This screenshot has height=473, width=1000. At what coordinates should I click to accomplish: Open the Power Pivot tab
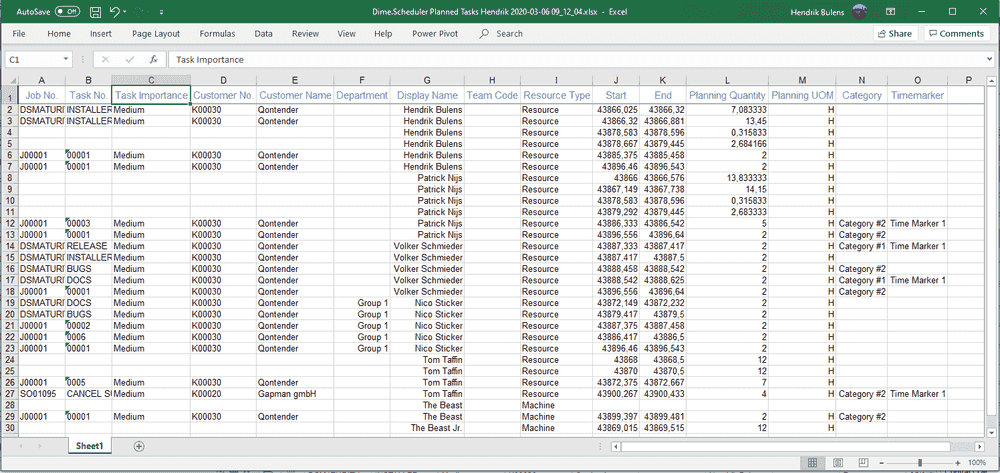435,34
